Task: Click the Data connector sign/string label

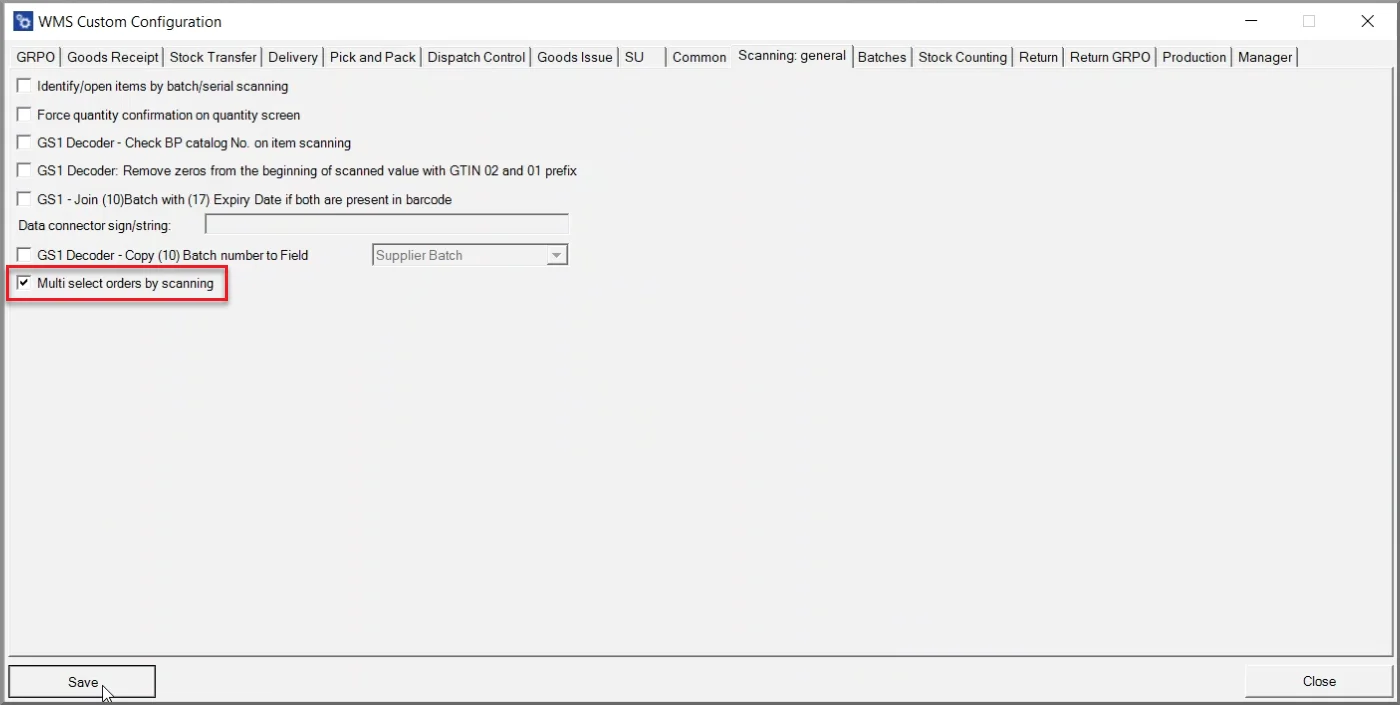Action: click(95, 226)
